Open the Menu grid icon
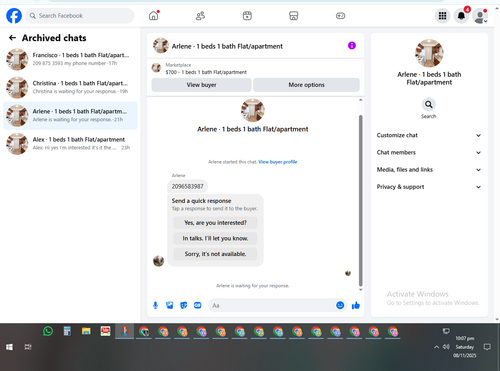500x371 pixels. pos(442,16)
